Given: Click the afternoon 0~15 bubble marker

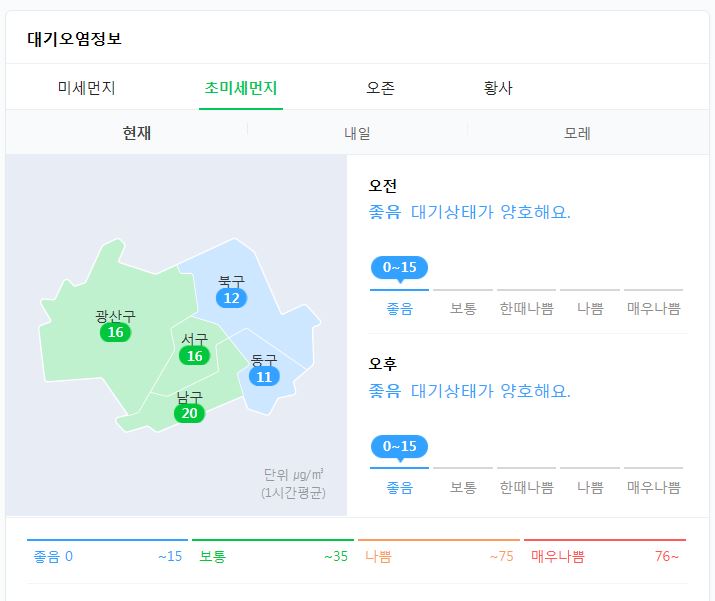Looking at the screenshot, I should point(399,447).
